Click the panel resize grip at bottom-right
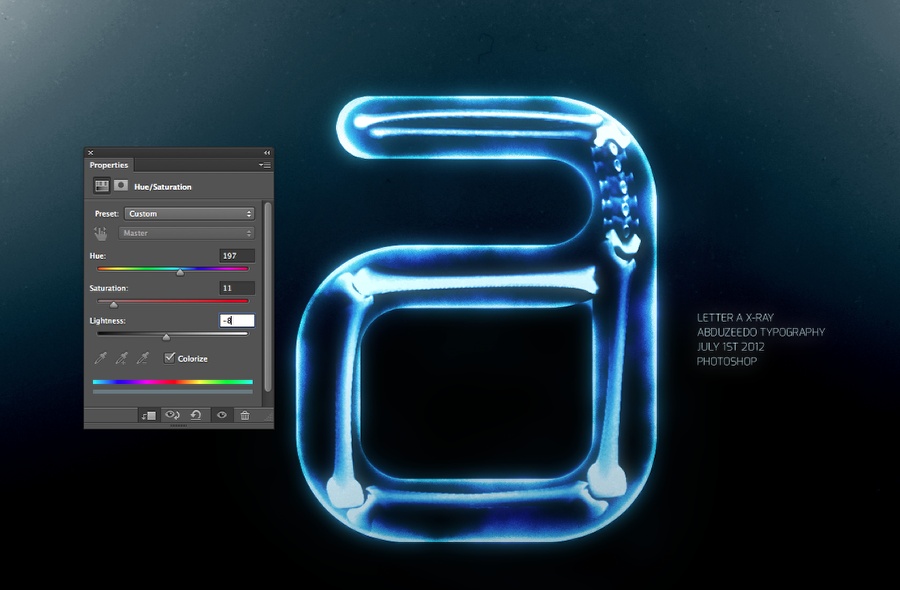This screenshot has width=900, height=590. [268, 416]
